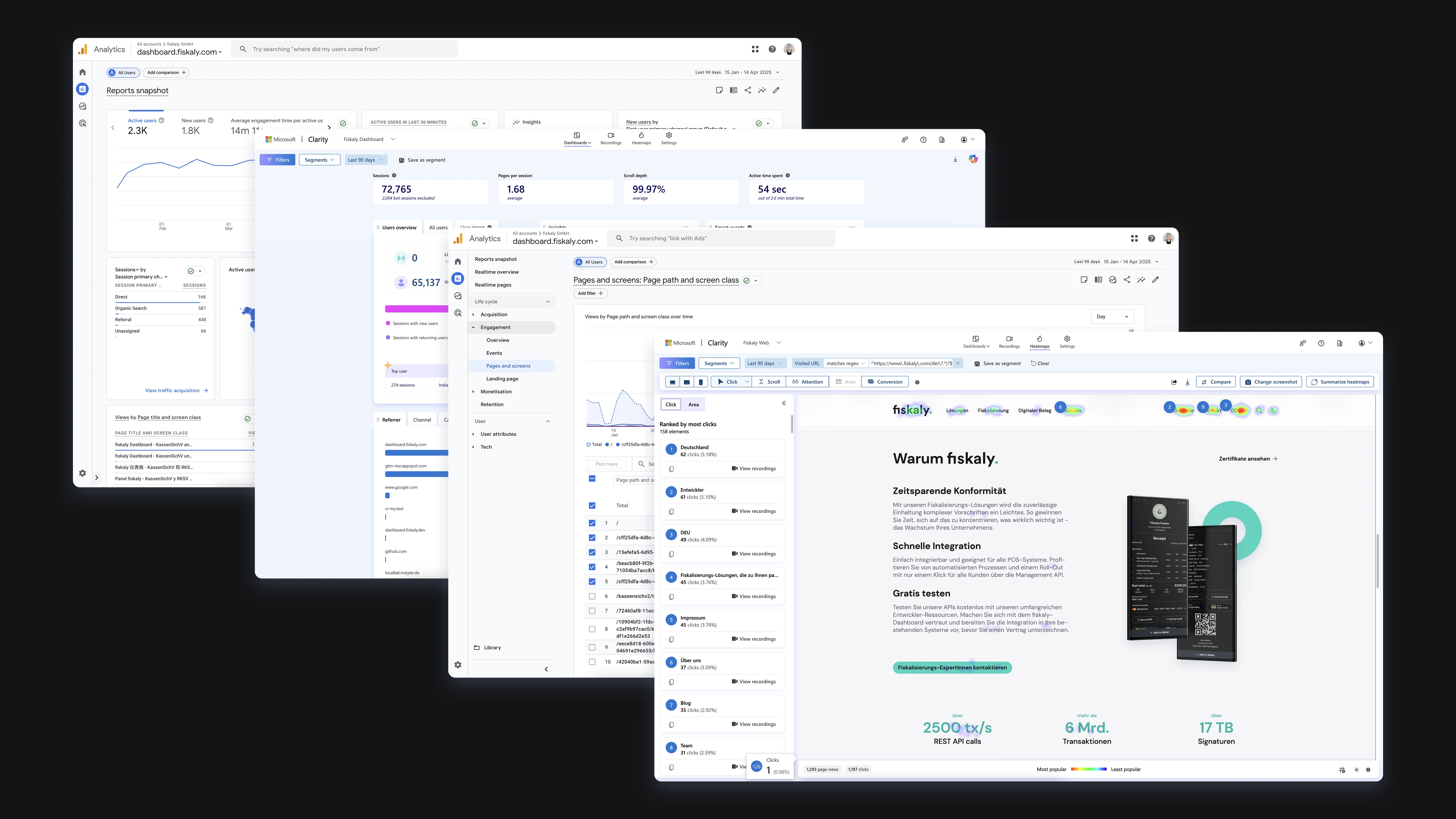Check the checkbox on row 6 /kassensichv2
The width and height of the screenshot is (1456, 819).
(592, 596)
